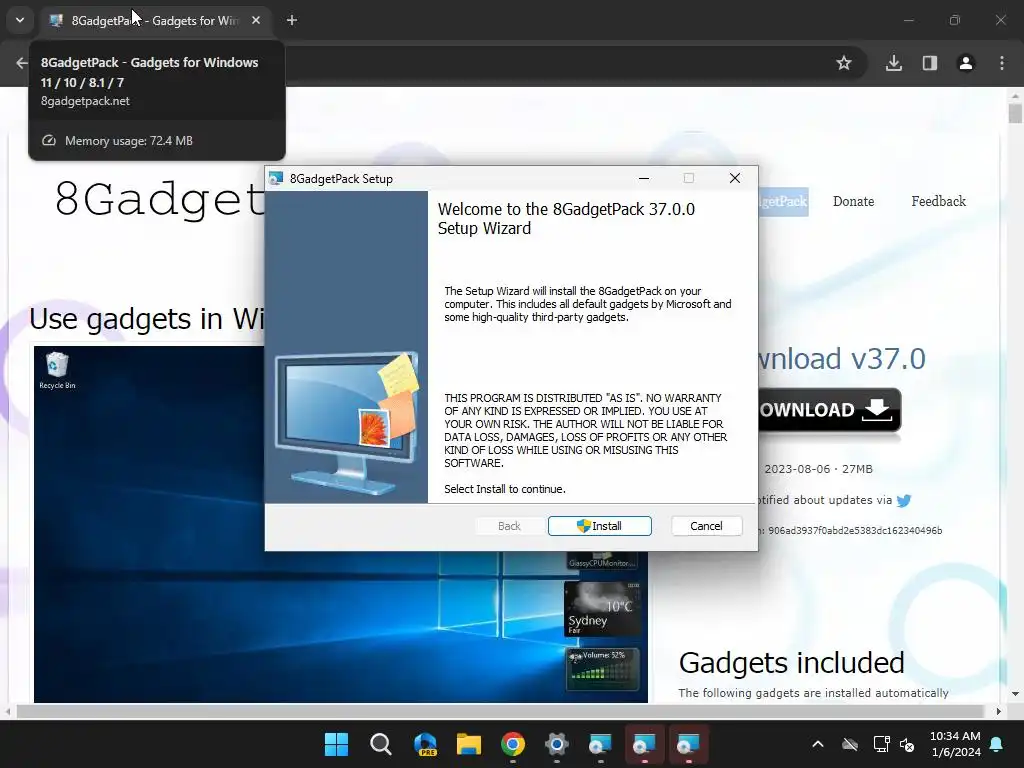Open Chrome downloads tray
Viewport: 1024px width, 768px height.
coord(894,63)
